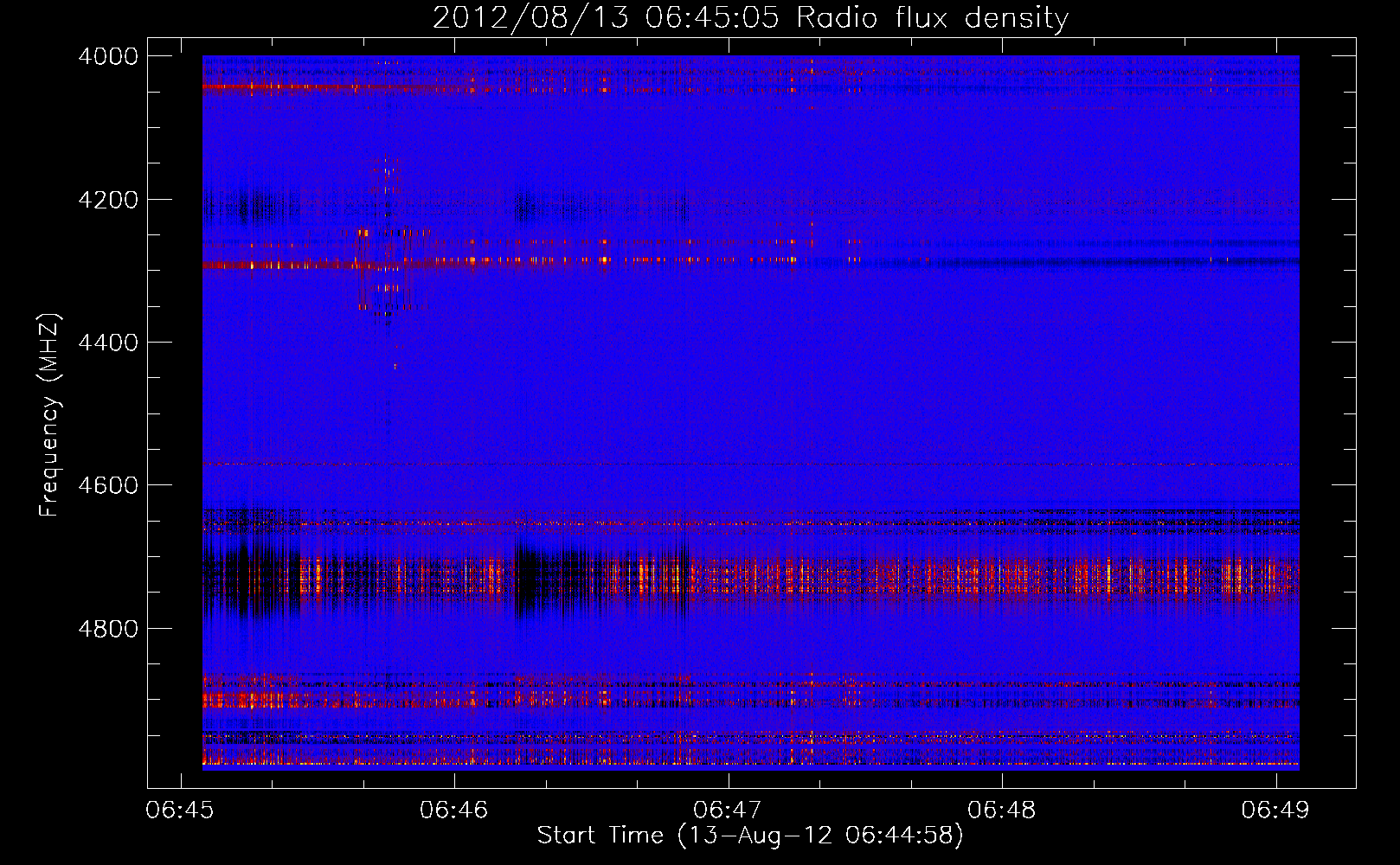Screen dimensions: 1400x865
Task: Click the 06:49 time tick label
Action: point(1276,811)
